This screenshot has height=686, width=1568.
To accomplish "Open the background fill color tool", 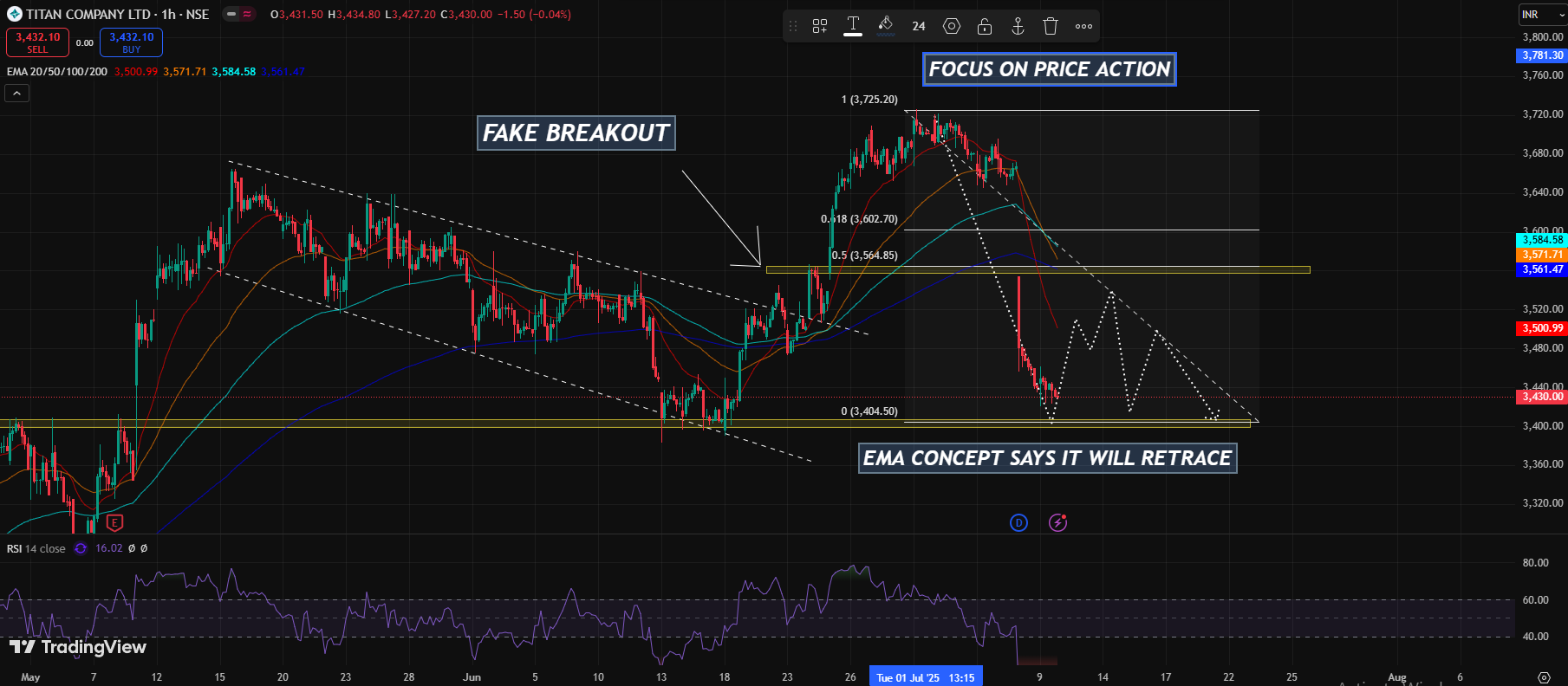I will coord(886,26).
